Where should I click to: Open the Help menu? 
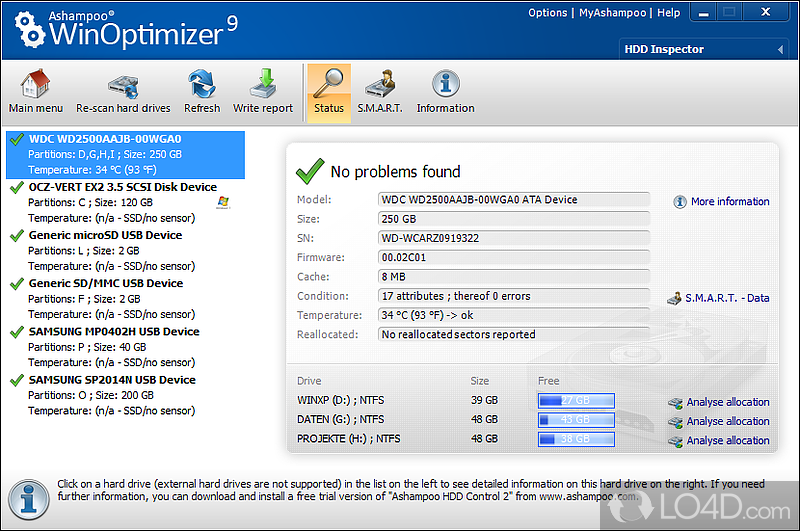click(669, 13)
